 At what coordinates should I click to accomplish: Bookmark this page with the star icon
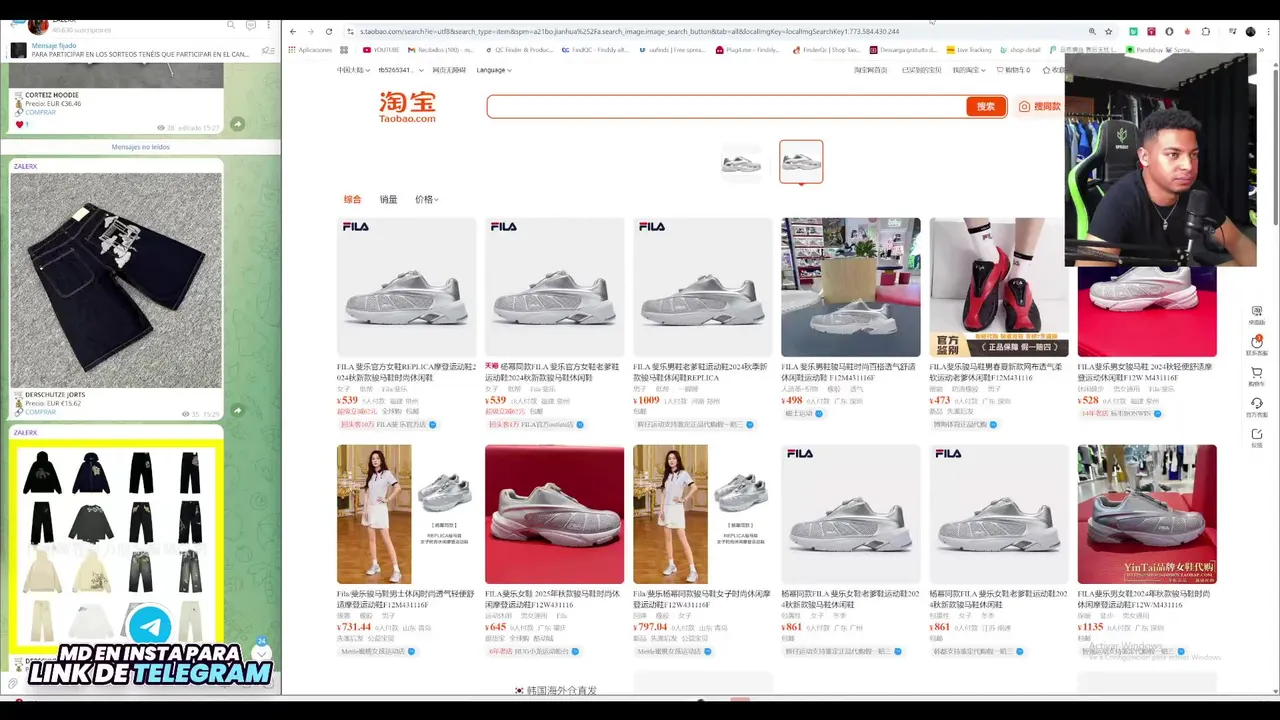[x=1108, y=32]
